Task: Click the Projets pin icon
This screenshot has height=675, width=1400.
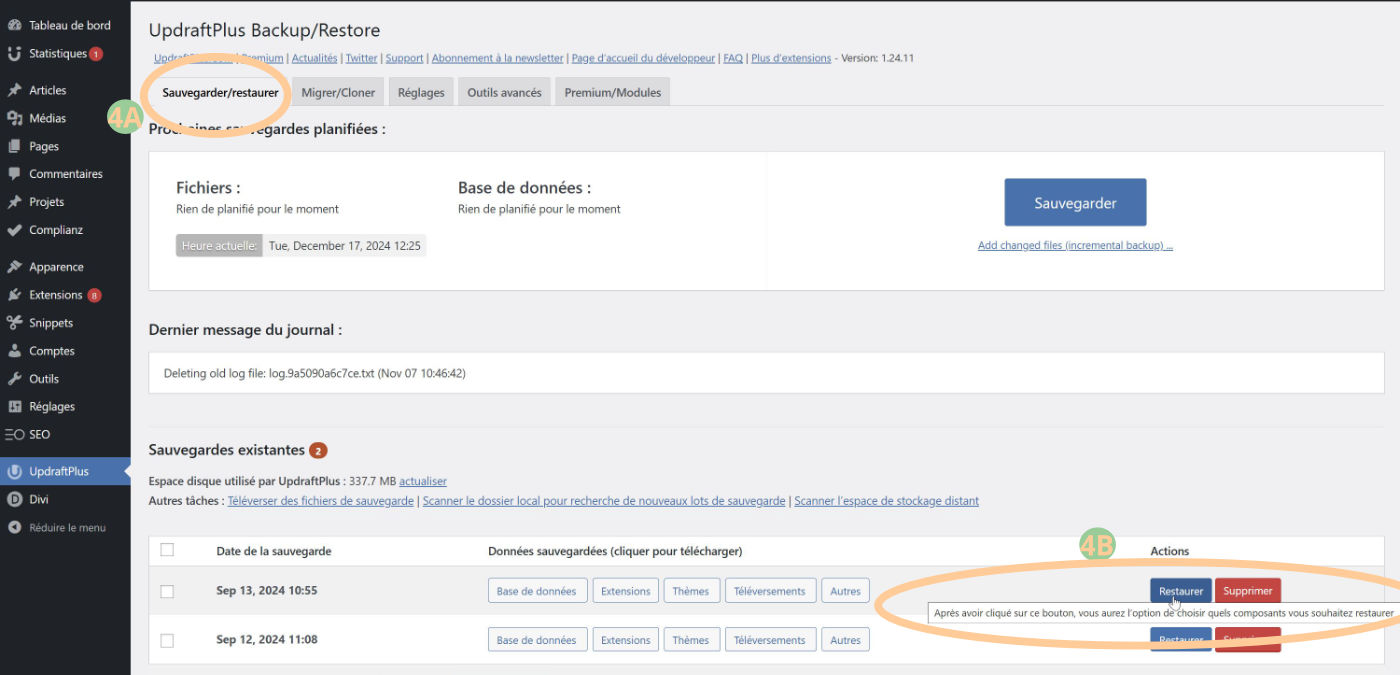Action: point(14,202)
